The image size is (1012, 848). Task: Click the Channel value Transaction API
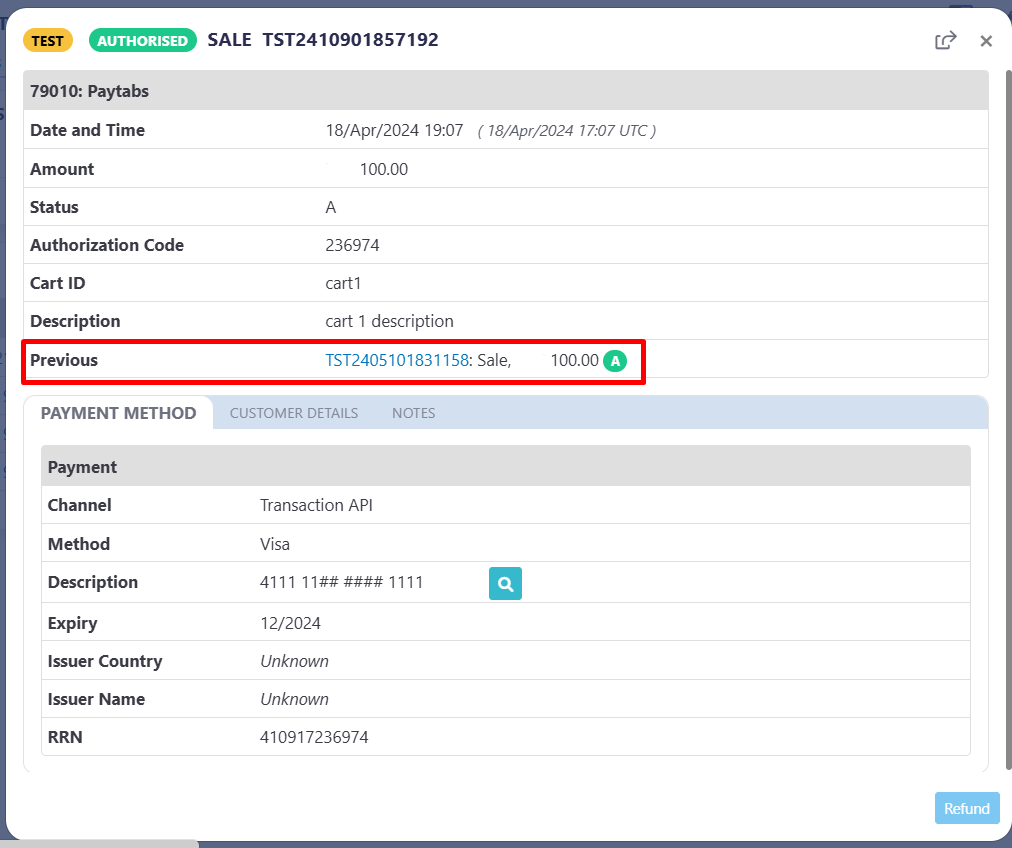316,505
